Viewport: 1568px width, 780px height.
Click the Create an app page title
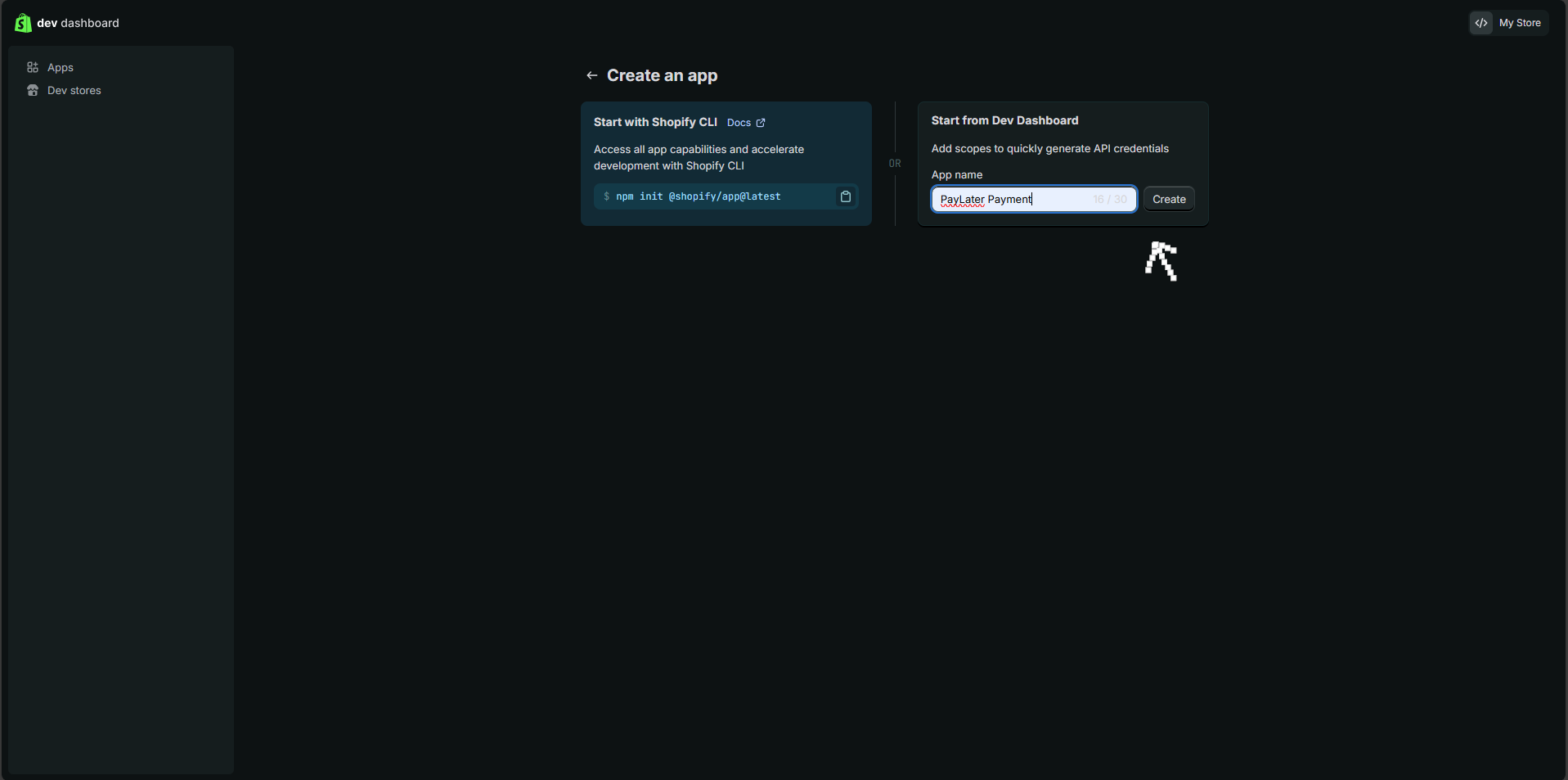(662, 75)
